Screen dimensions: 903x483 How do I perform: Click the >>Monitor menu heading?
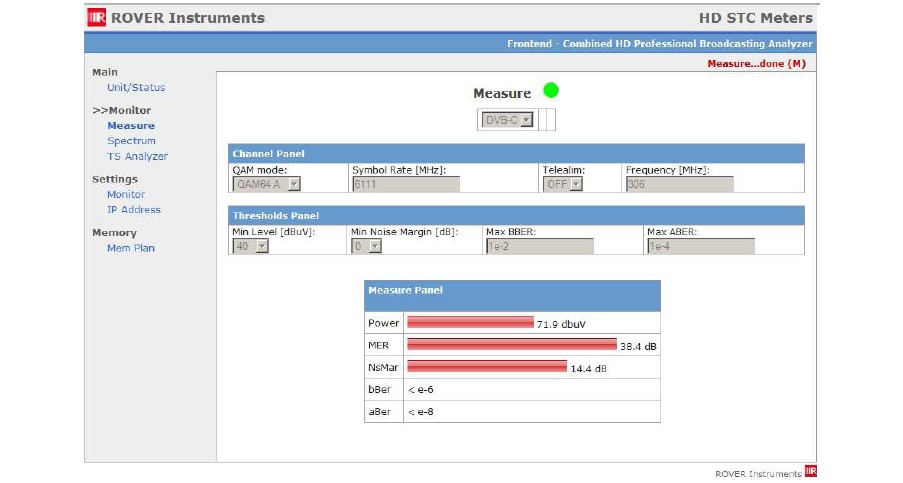122,110
